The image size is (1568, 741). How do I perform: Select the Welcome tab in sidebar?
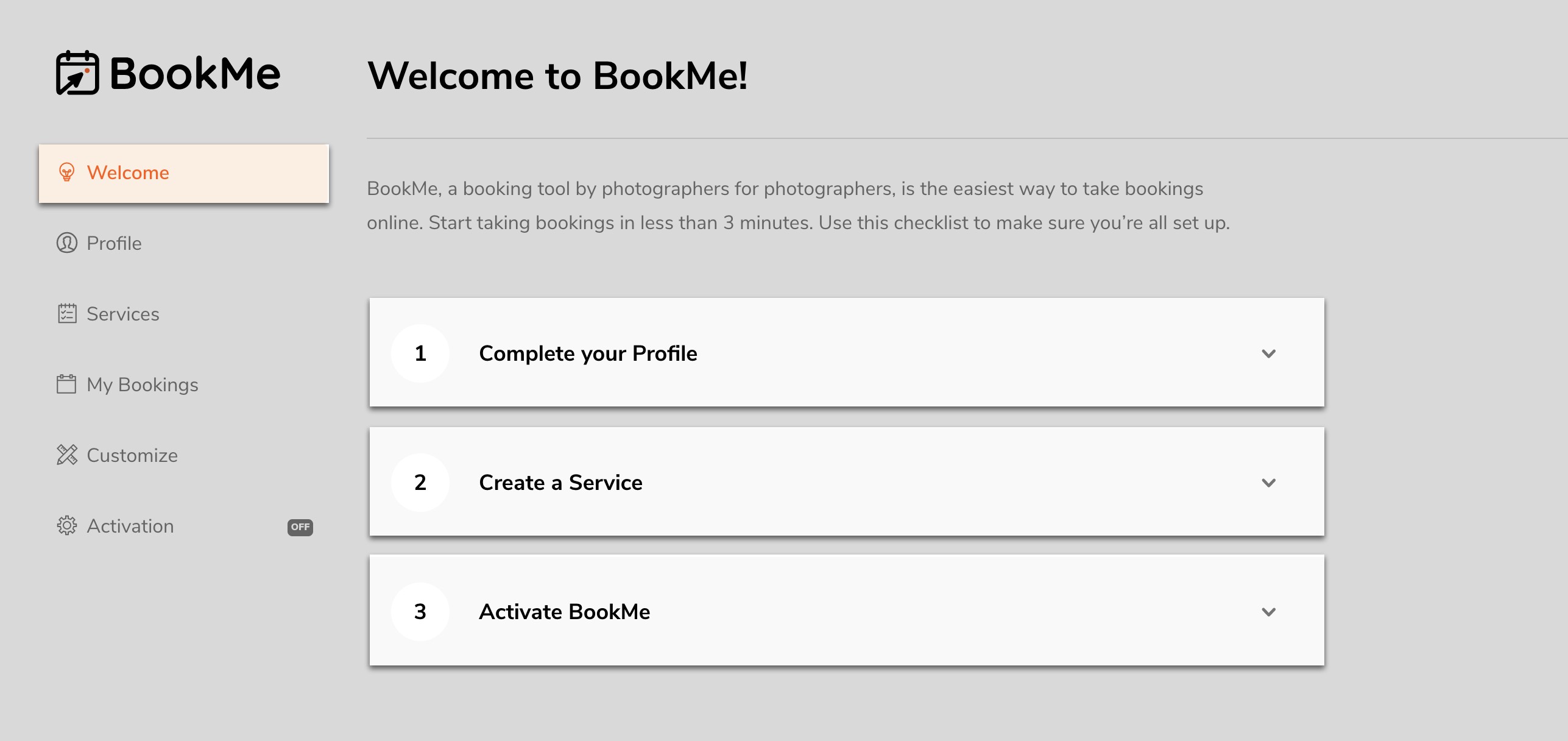point(184,173)
